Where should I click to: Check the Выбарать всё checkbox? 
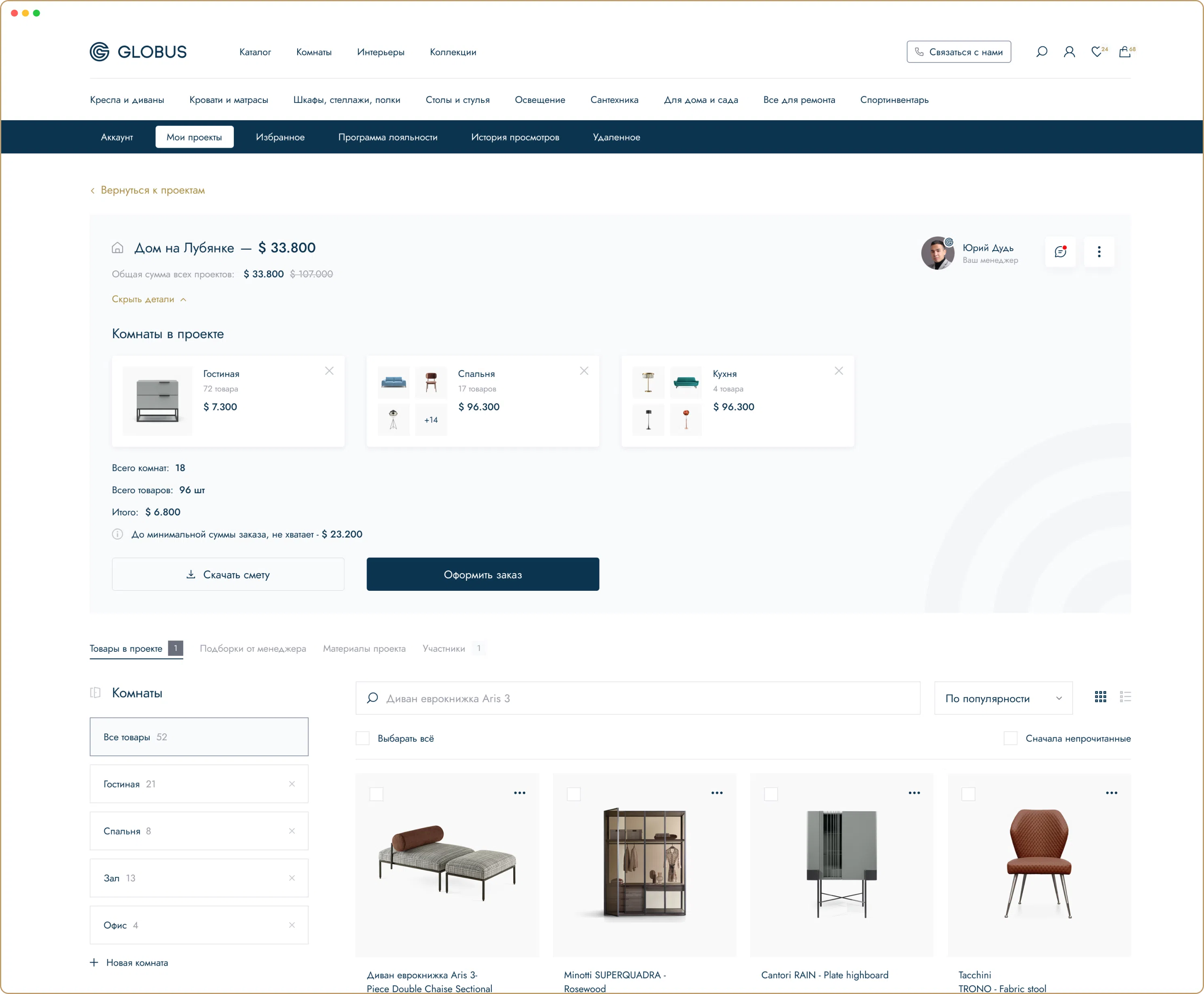coord(363,738)
